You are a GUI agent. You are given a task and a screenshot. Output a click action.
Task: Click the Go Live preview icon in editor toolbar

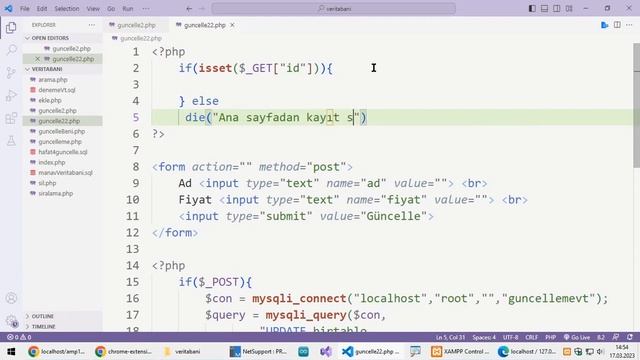click(604, 25)
